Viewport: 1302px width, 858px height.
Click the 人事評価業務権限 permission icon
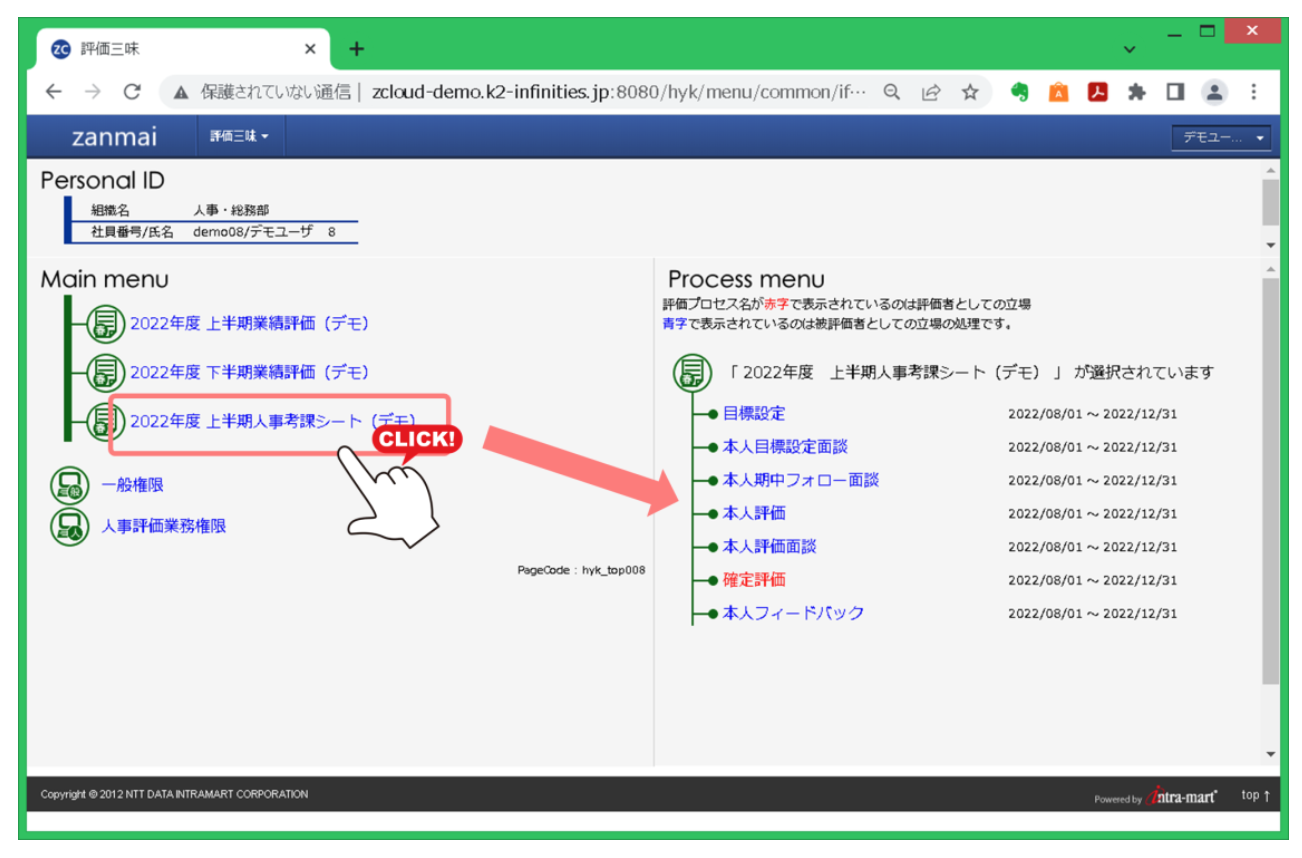pos(70,526)
